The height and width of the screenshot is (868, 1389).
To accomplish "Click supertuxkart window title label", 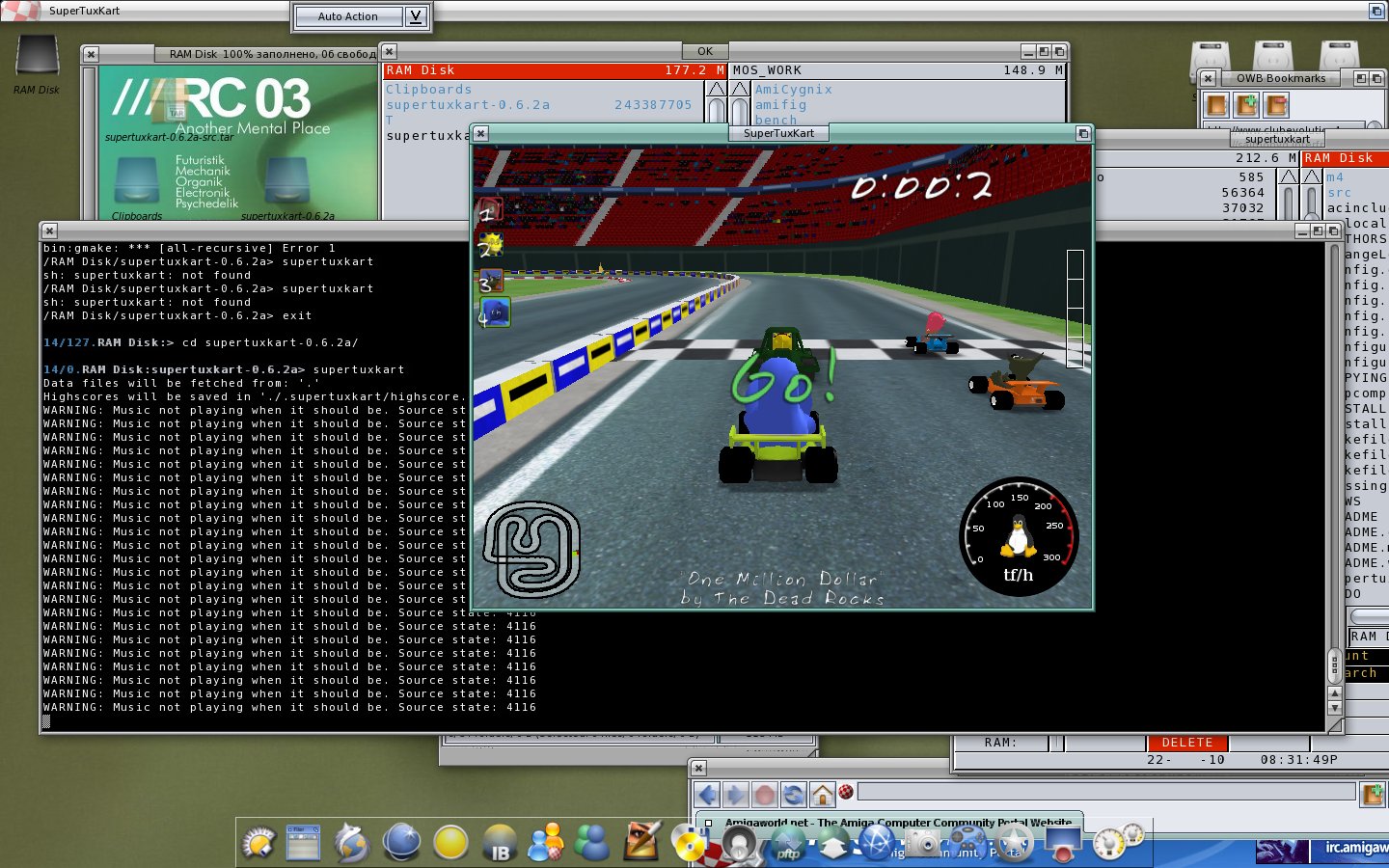I will pos(1277,139).
